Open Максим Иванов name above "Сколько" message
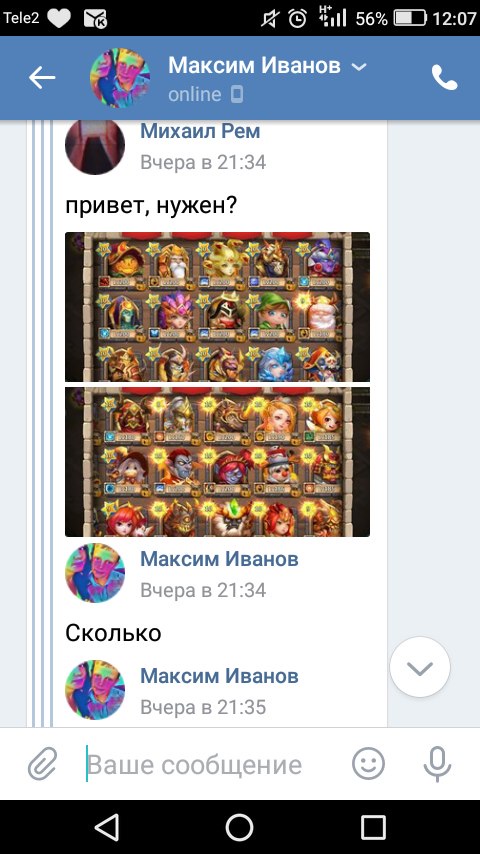Viewport: 480px width, 854px height. [x=219, y=559]
